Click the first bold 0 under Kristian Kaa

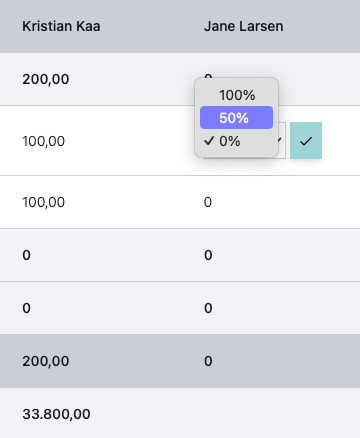click(27, 255)
